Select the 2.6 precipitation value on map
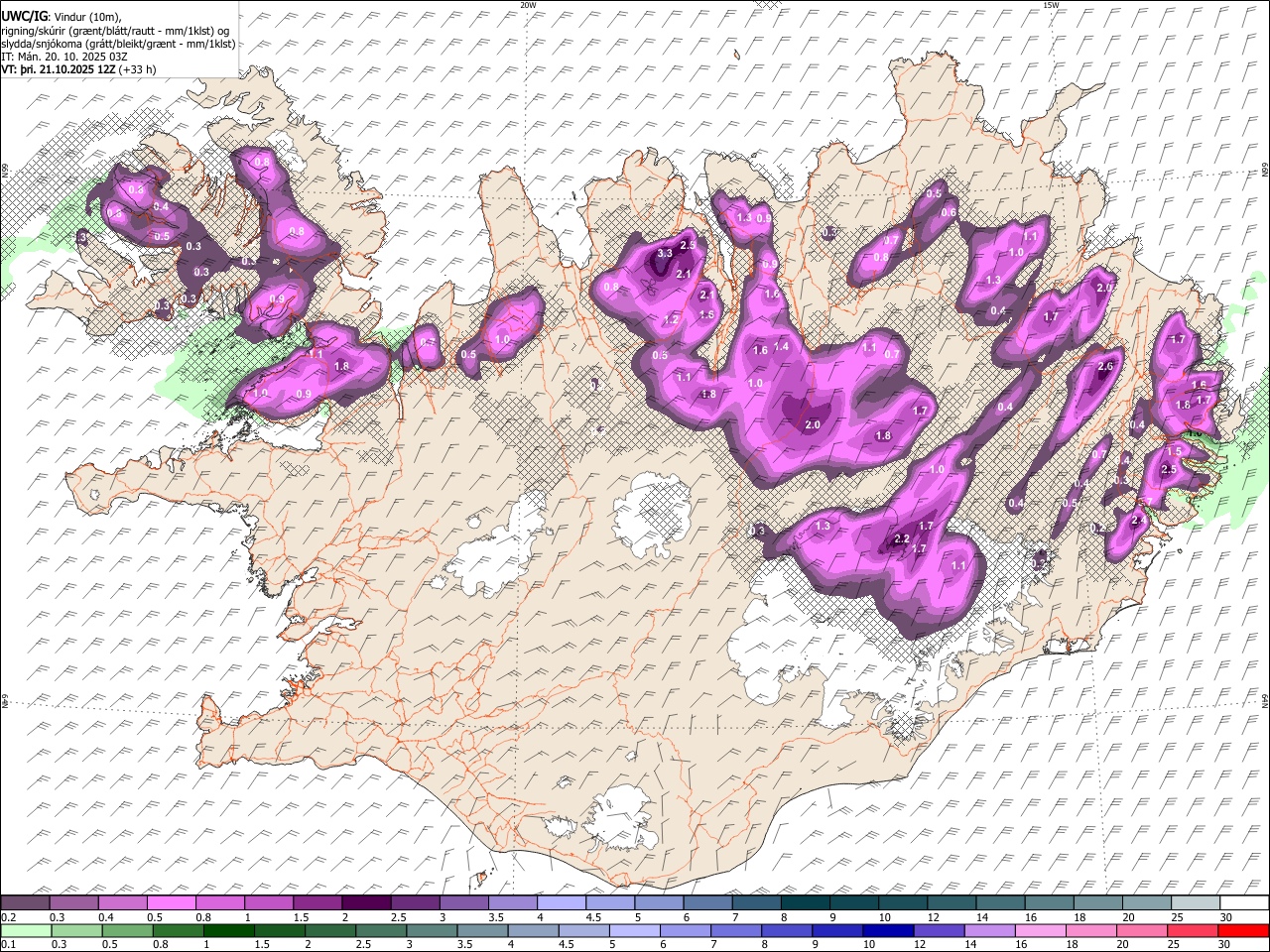Viewport: 1270px width, 952px height. pos(1107,367)
